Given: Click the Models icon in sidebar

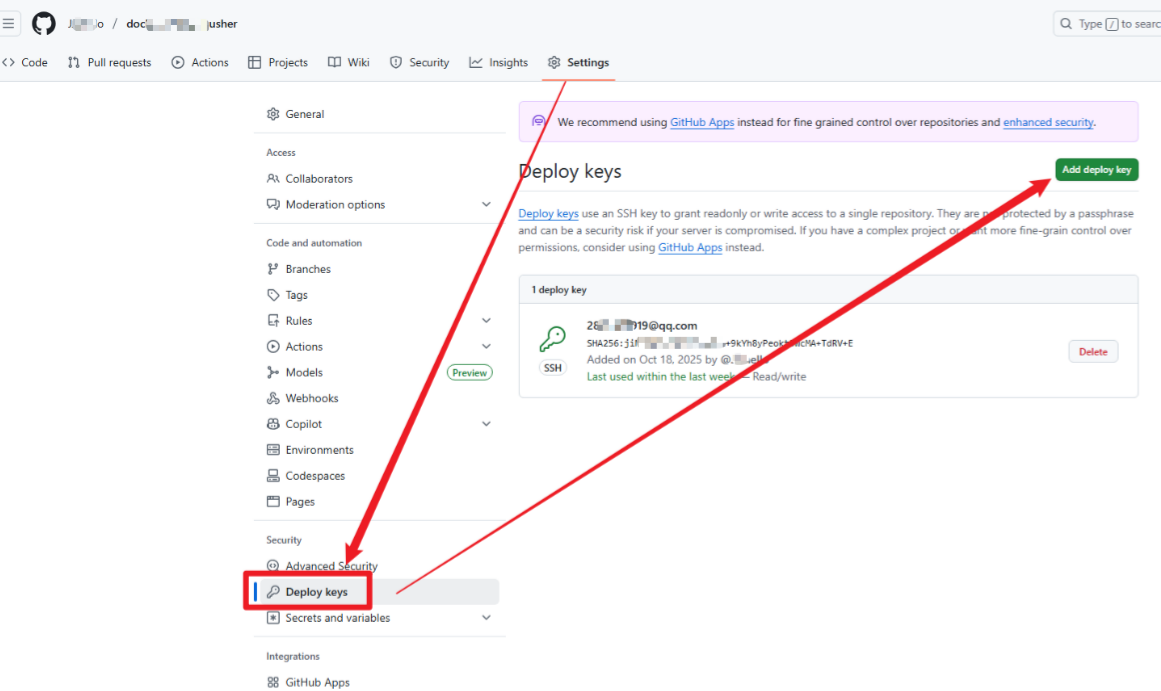Looking at the screenshot, I should click(273, 373).
